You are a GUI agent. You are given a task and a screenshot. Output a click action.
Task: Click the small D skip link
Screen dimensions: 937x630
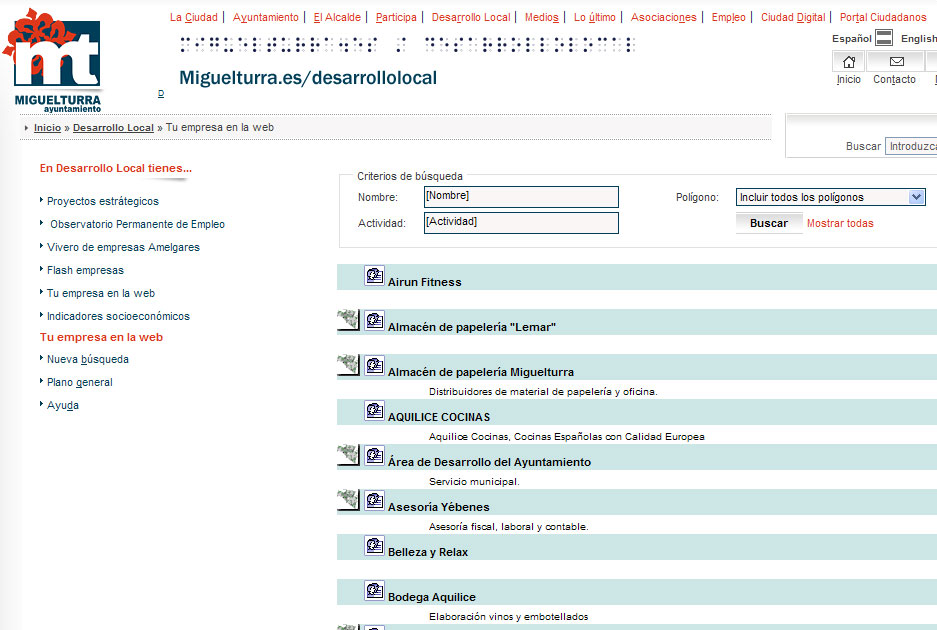(x=161, y=93)
